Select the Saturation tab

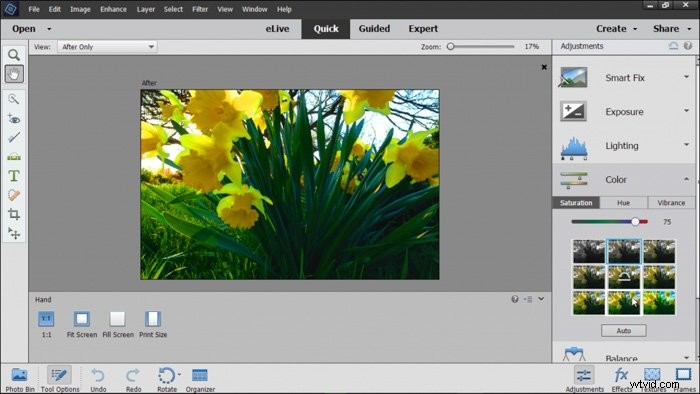pyautogui.click(x=576, y=203)
